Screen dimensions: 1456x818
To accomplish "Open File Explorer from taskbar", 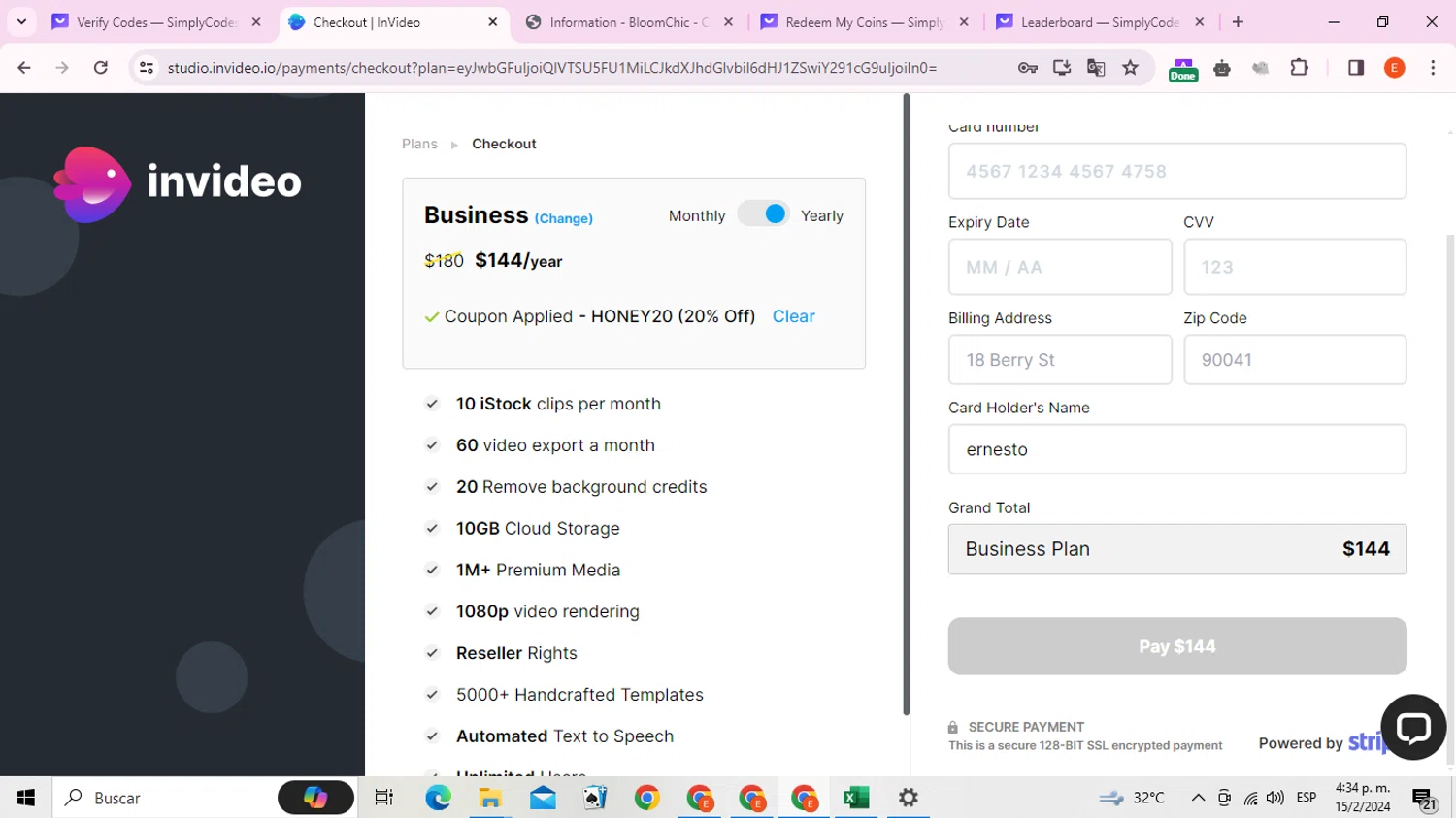I will (490, 798).
